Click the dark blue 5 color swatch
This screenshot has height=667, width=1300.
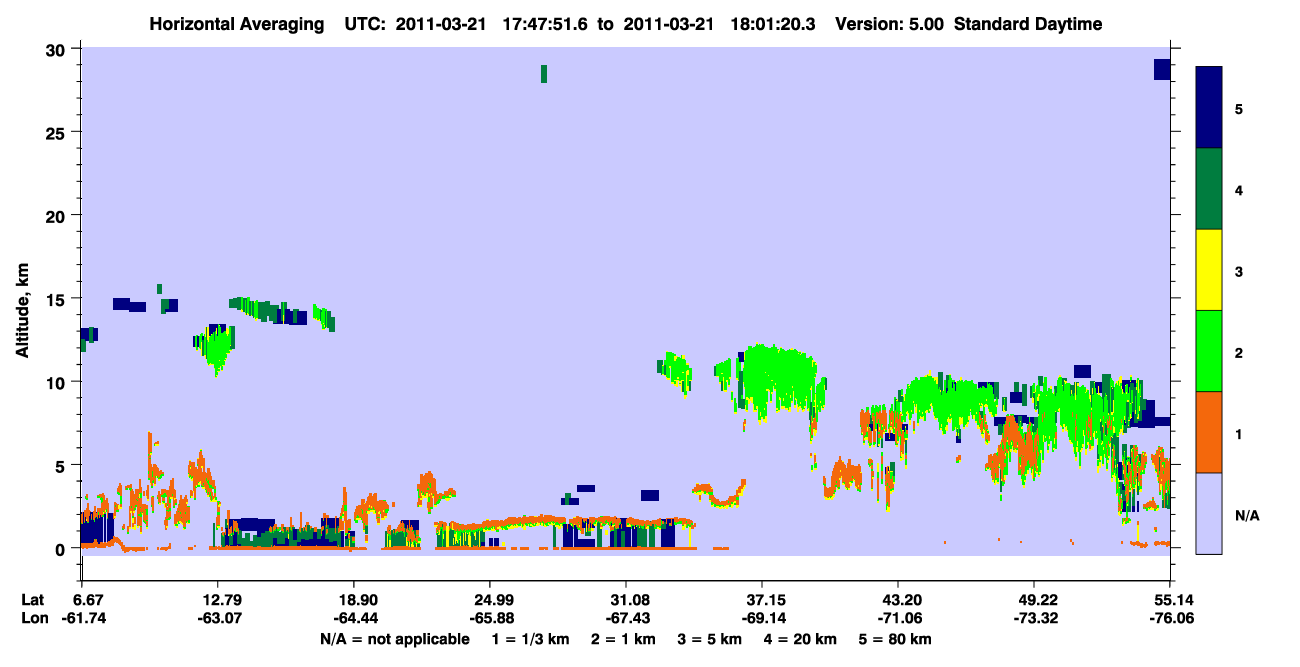[x=1209, y=108]
